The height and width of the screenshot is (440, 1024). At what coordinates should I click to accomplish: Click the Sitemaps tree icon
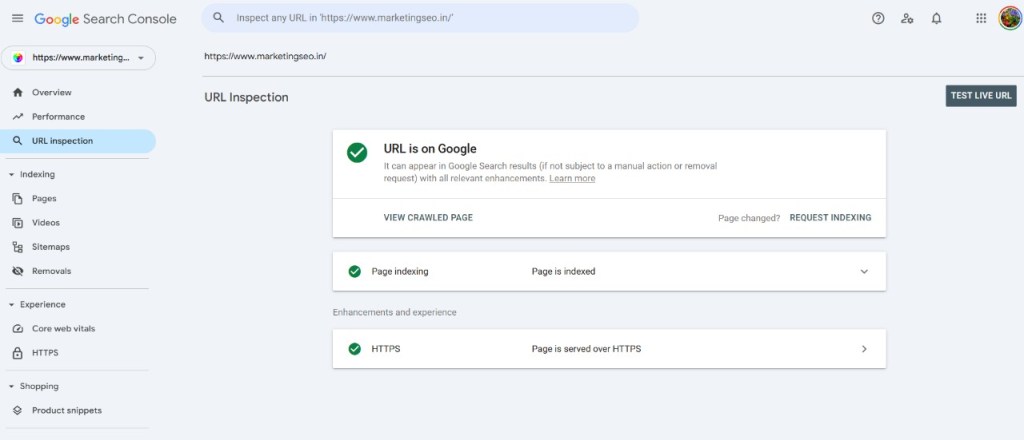[x=18, y=247]
